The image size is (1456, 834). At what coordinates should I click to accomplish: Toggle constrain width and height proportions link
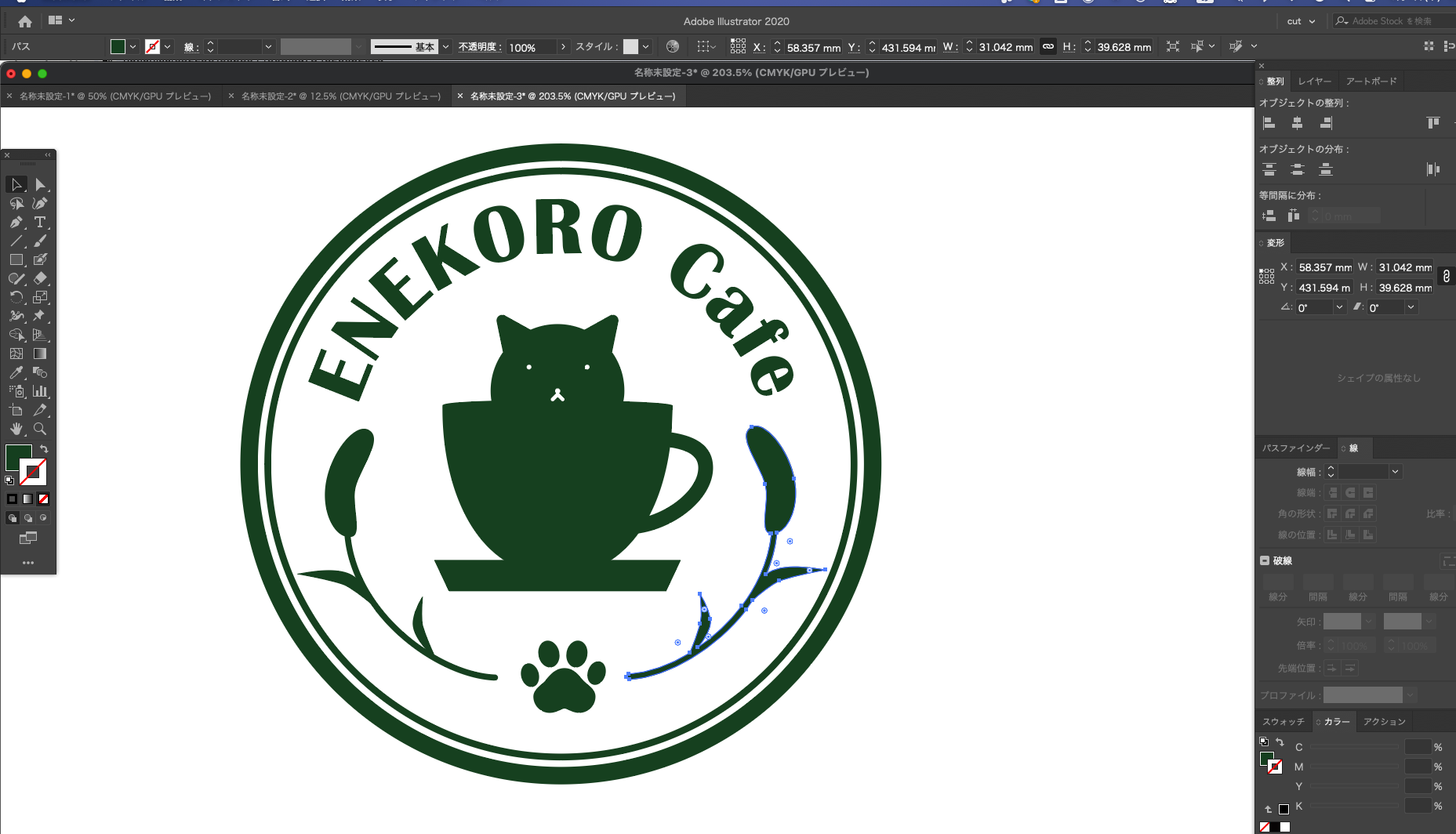click(x=1048, y=47)
